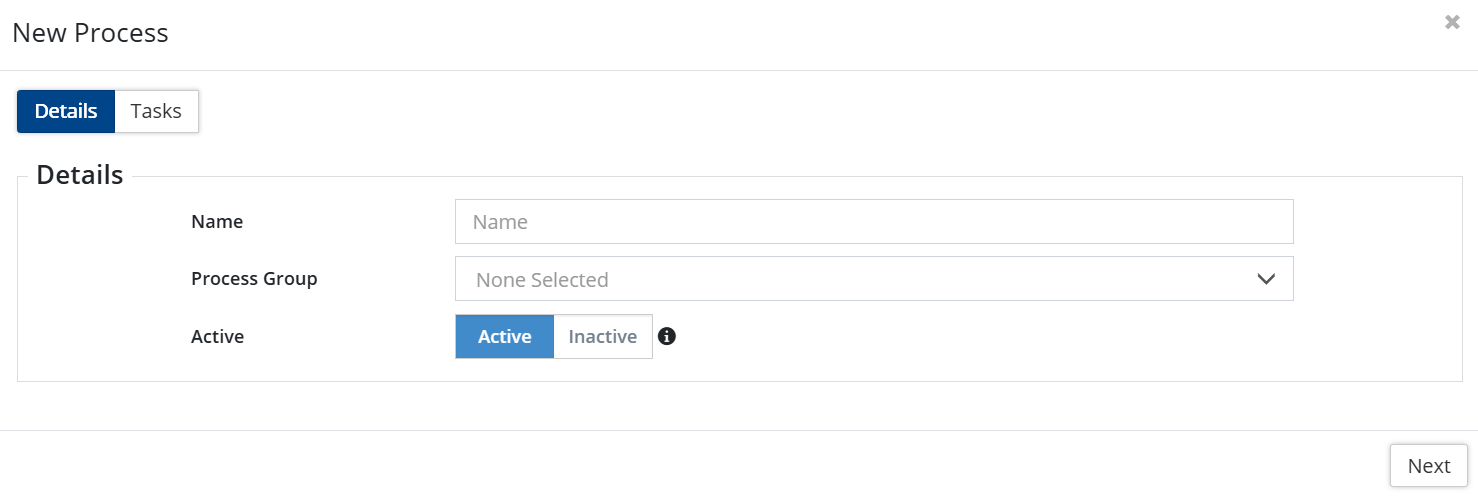Click the info icon beside Inactive
Screen dimensions: 1478x499
tap(667, 336)
